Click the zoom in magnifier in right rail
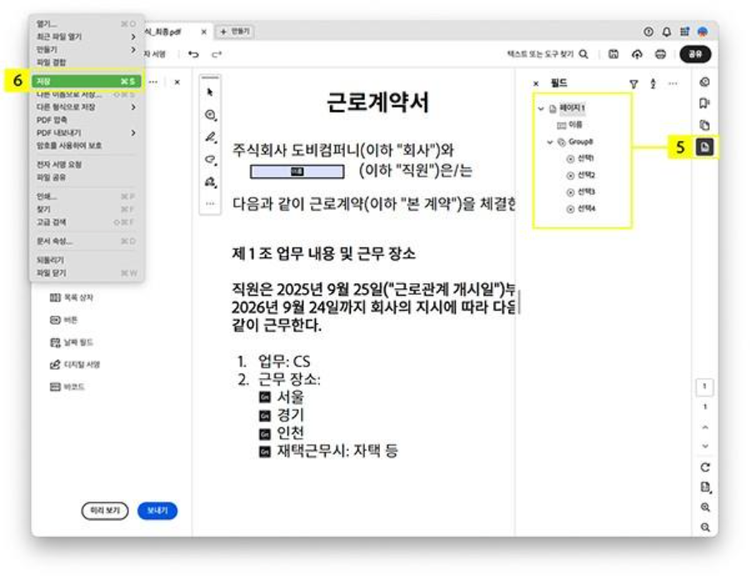Screen dimensions: 750x578 (x=705, y=507)
